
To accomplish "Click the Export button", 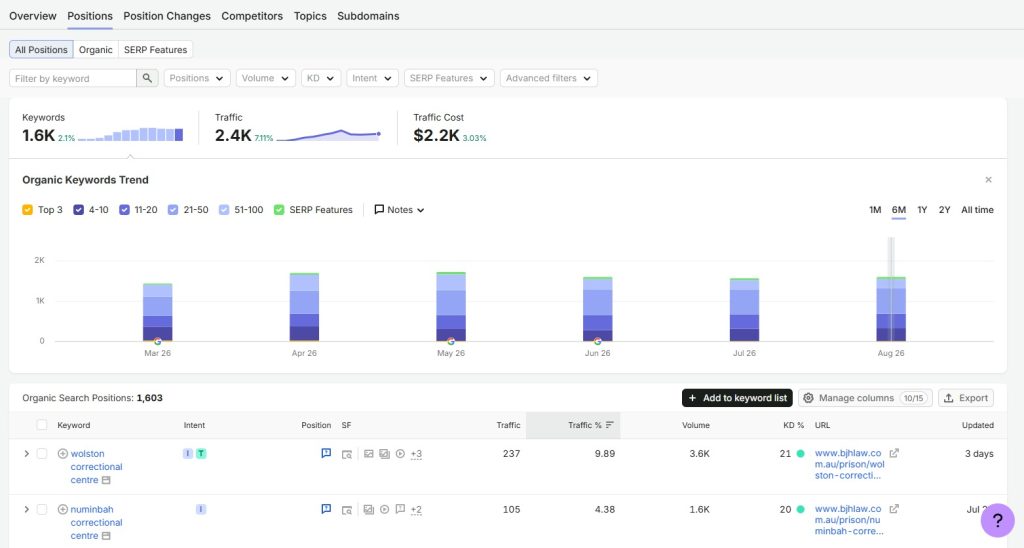I will point(966,398).
